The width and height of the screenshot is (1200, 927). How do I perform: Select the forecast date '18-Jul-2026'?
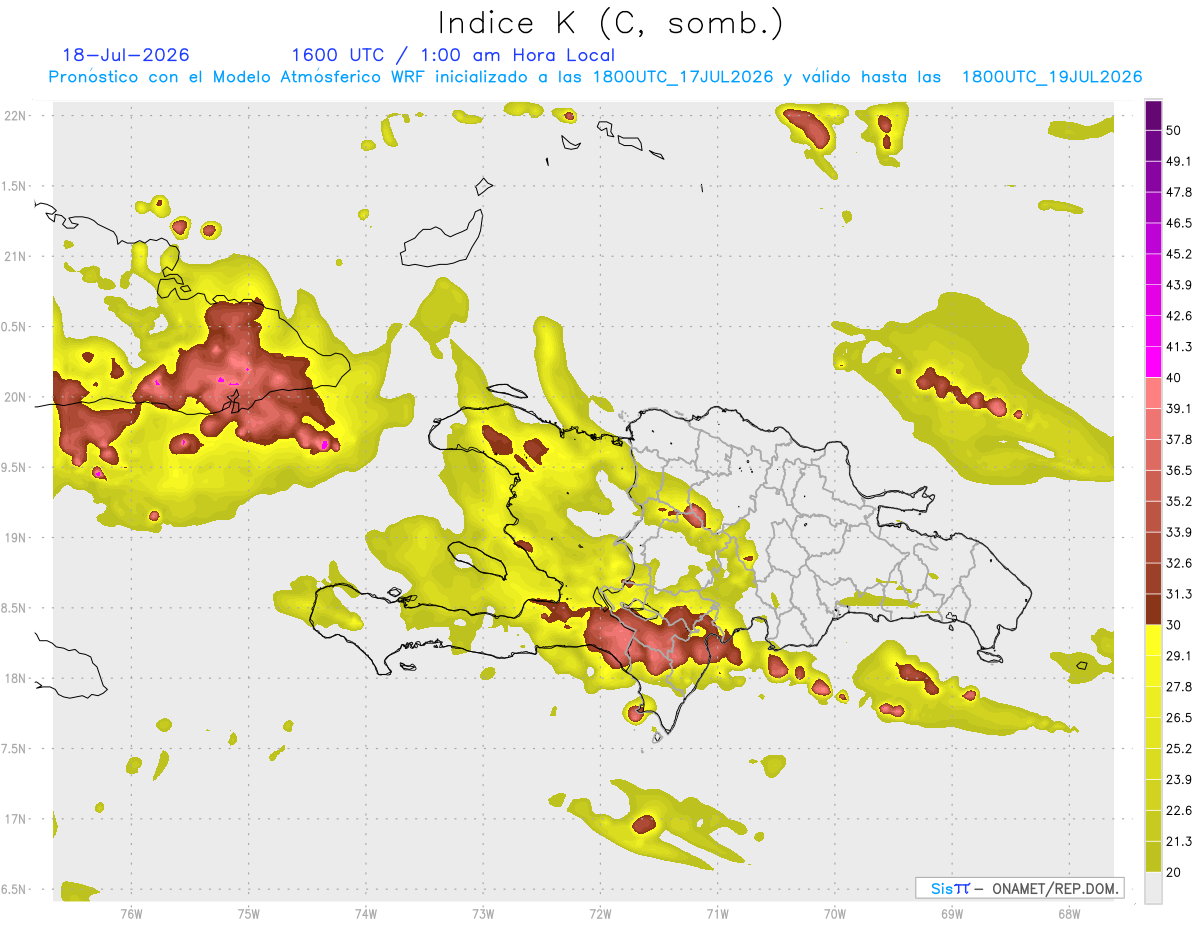[126, 55]
